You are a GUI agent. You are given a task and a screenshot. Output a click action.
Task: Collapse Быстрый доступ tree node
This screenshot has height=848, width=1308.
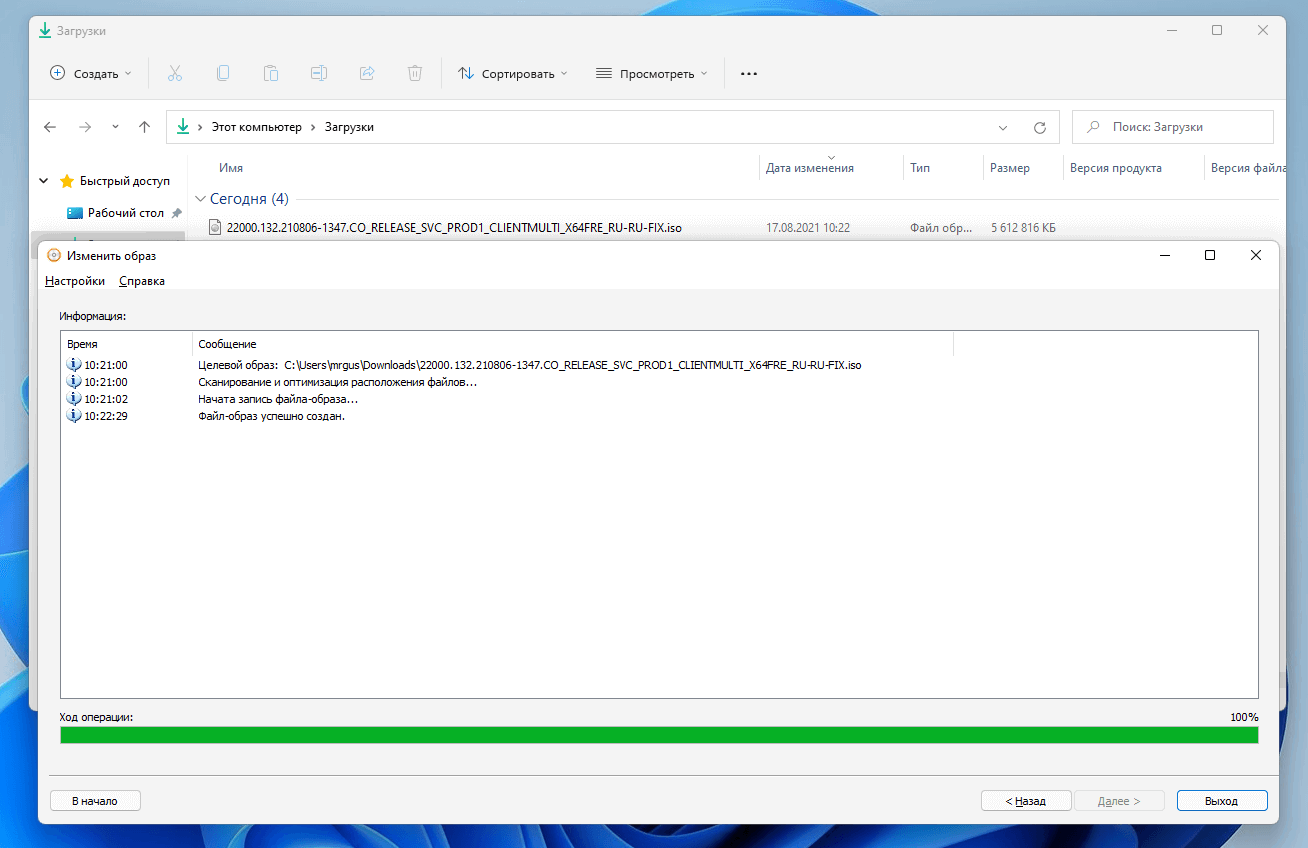[44, 181]
